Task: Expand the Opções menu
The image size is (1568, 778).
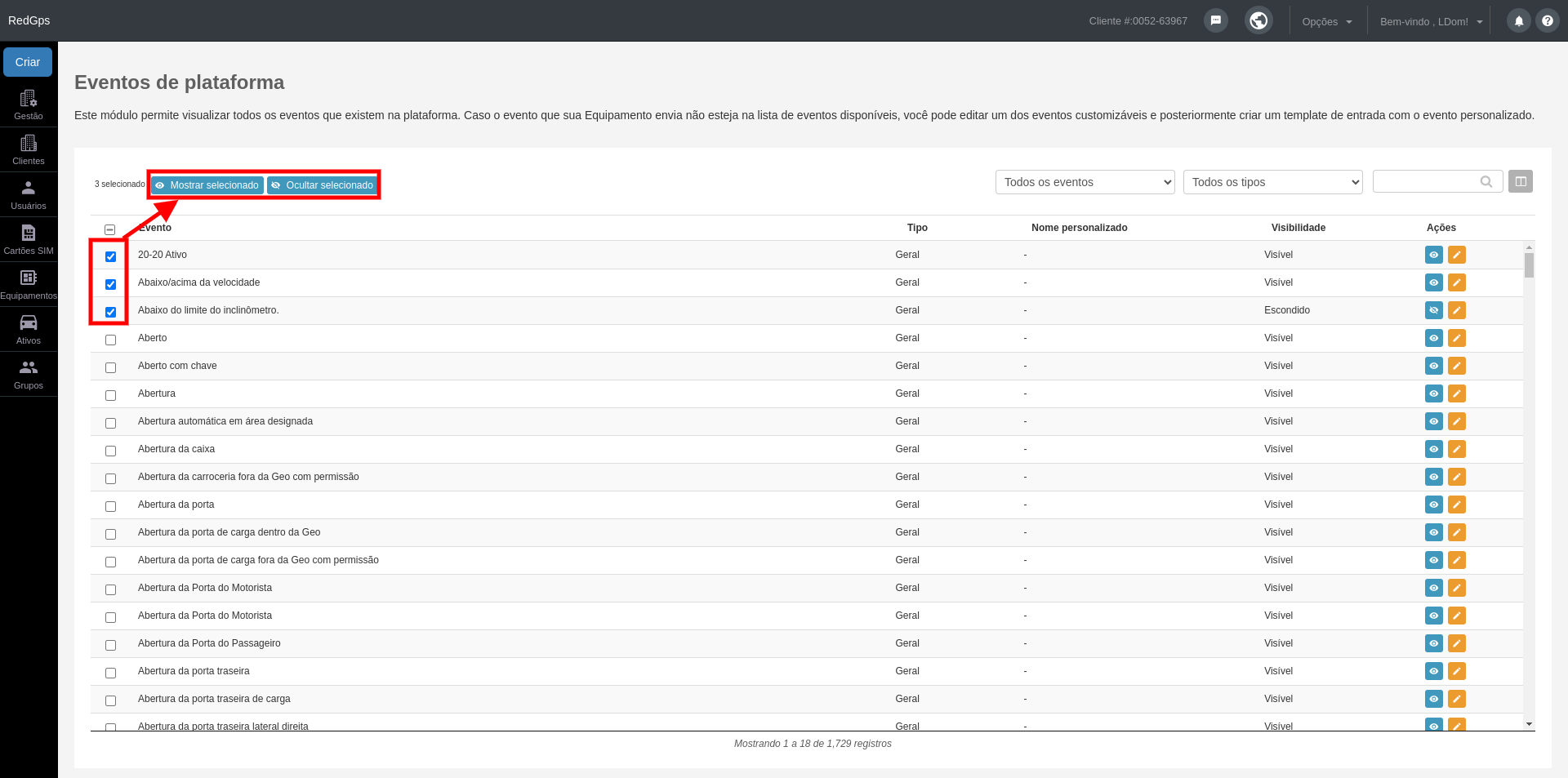Action: coord(1327,21)
